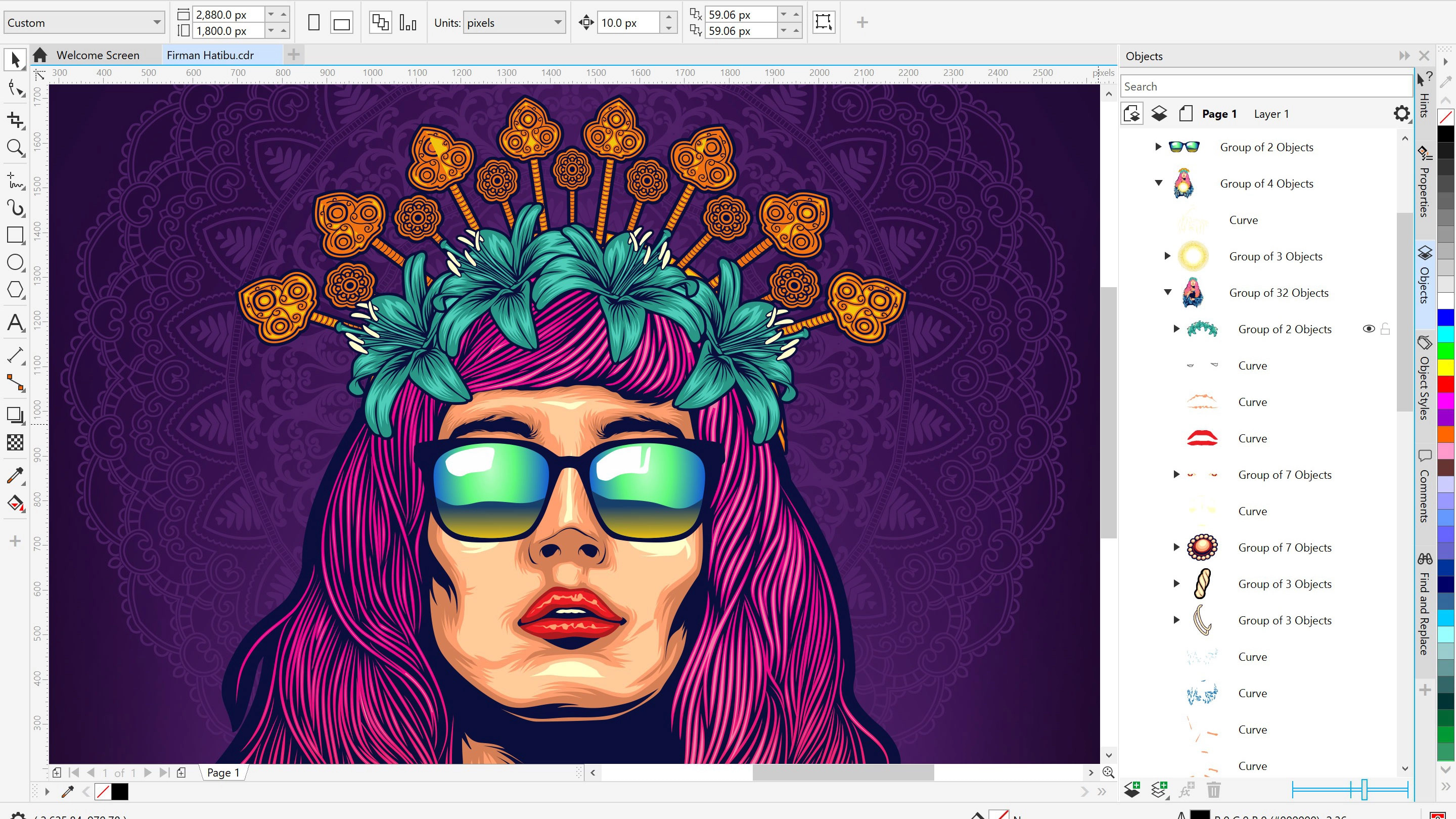This screenshot has width=1456, height=819.
Task: Switch to Welcome Screen tab
Action: pos(98,55)
